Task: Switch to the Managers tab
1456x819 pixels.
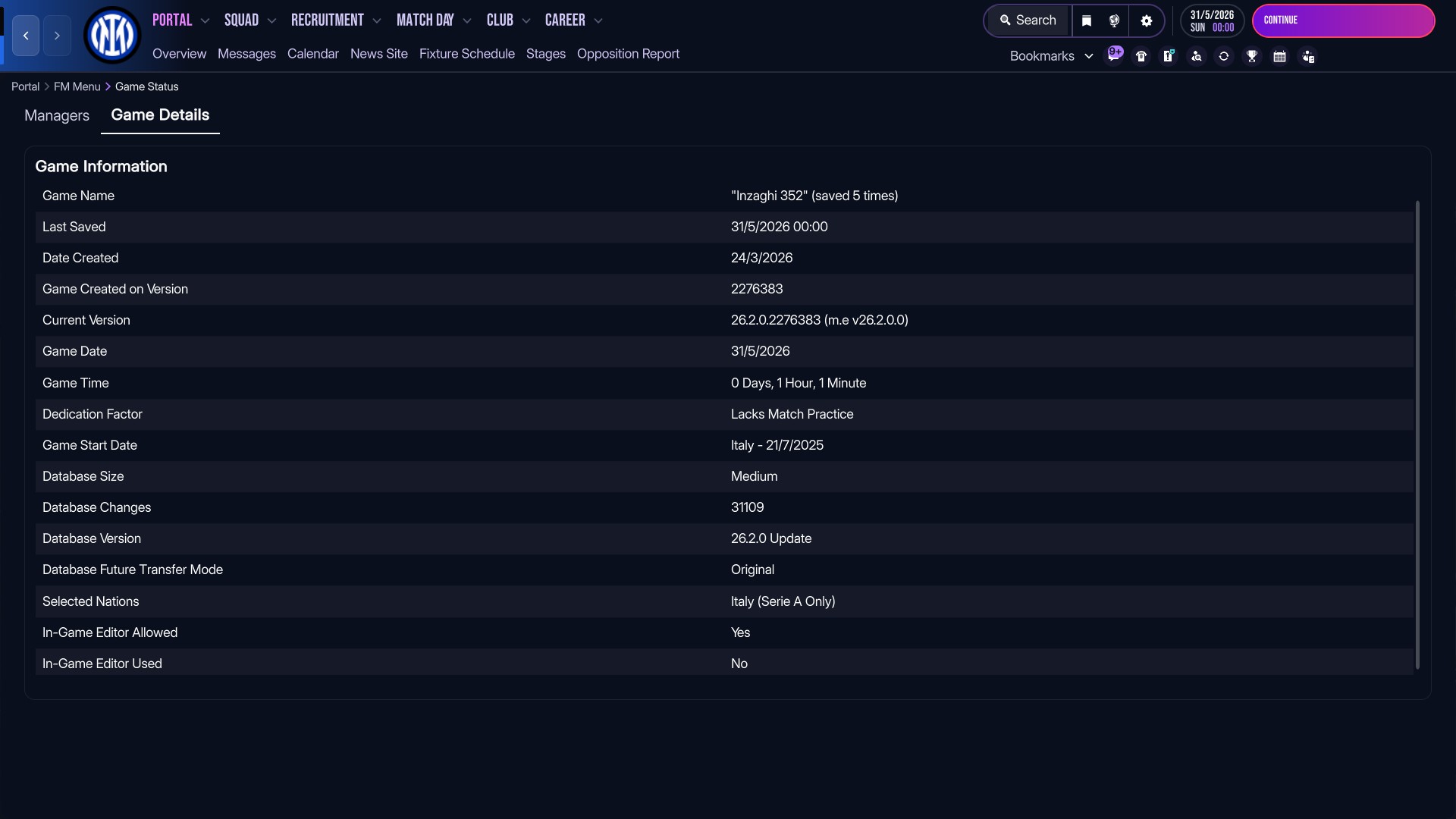Action: pos(57,115)
